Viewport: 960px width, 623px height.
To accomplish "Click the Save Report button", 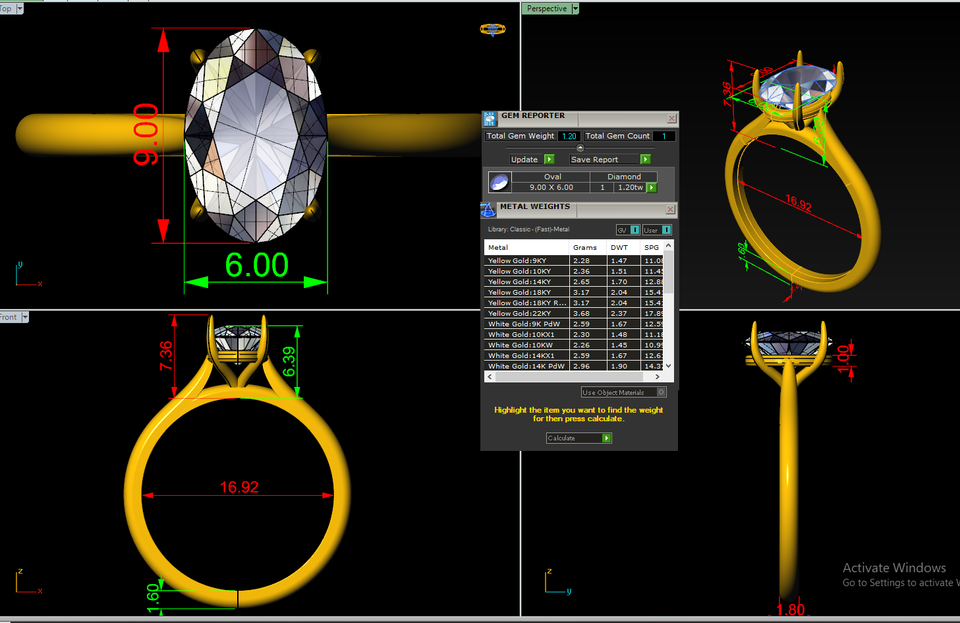I will point(594,159).
